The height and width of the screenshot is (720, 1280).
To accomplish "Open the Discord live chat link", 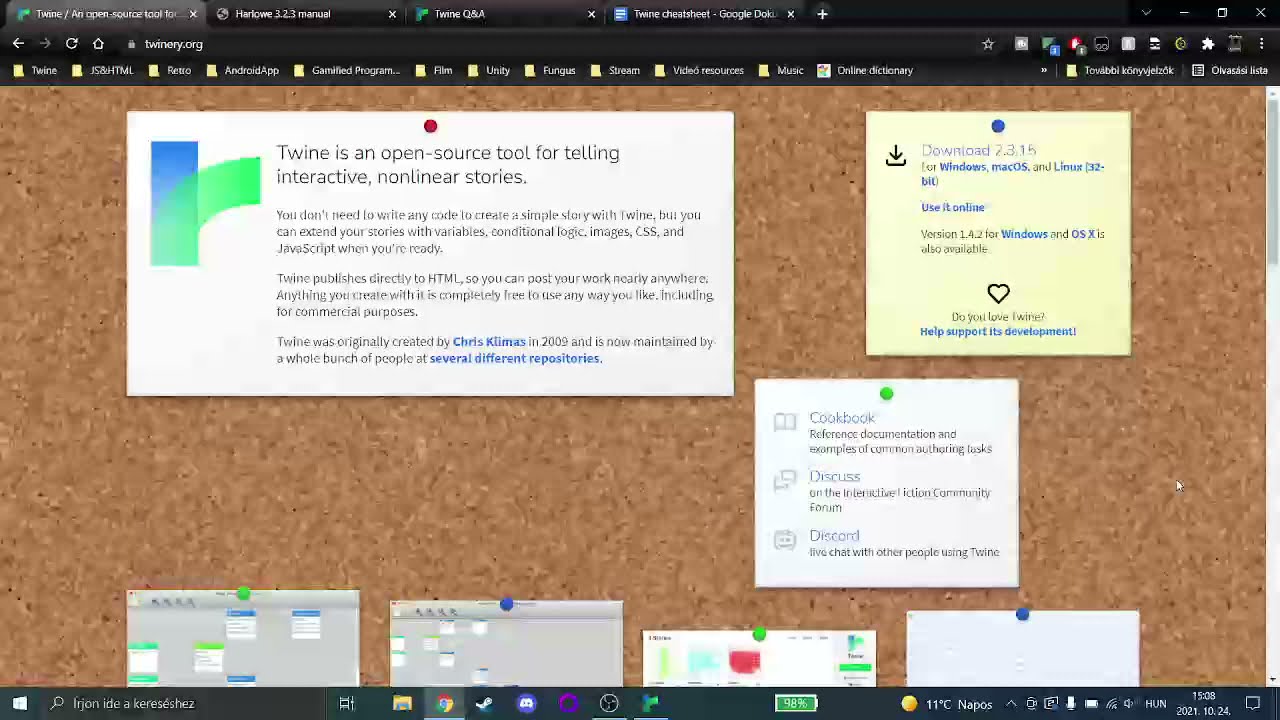I will pyautogui.click(x=834, y=536).
